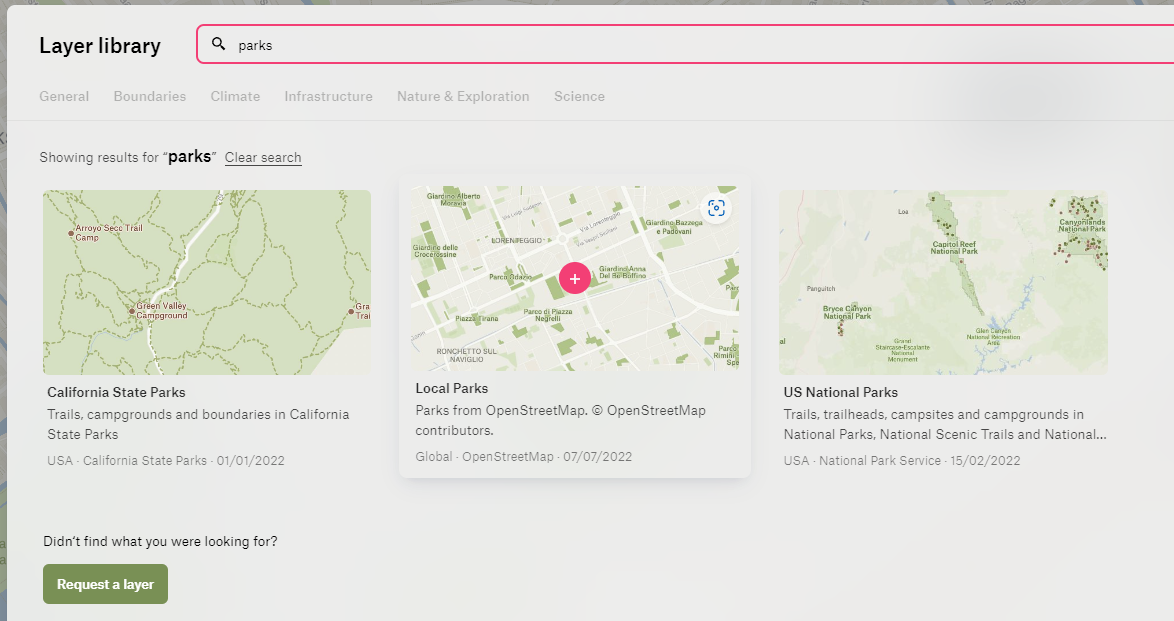
Task: Select the Climate category tab
Action: (x=235, y=97)
